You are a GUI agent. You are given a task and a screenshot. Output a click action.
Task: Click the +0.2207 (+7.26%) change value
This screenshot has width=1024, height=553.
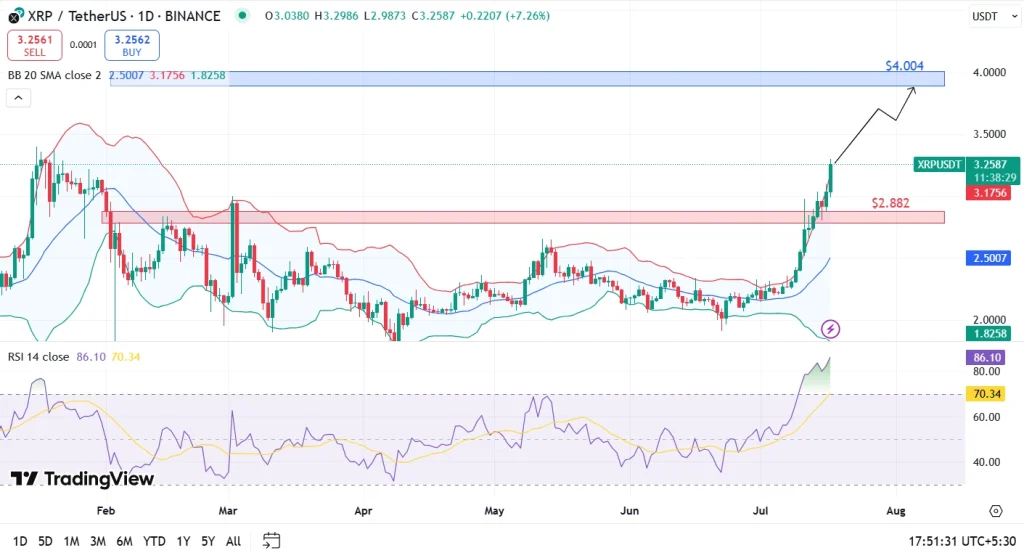[x=505, y=16]
